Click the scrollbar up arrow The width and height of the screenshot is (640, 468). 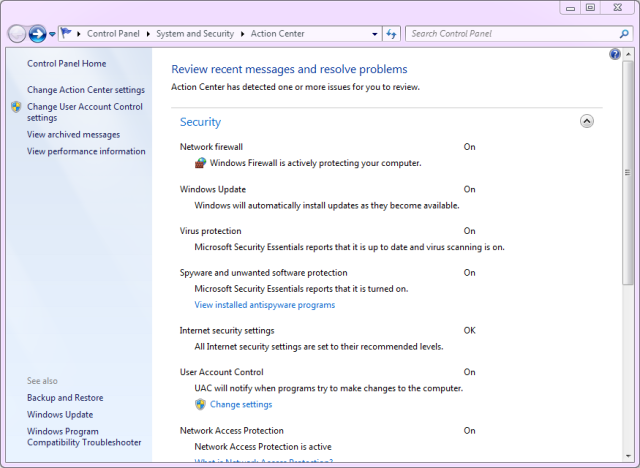(628, 54)
